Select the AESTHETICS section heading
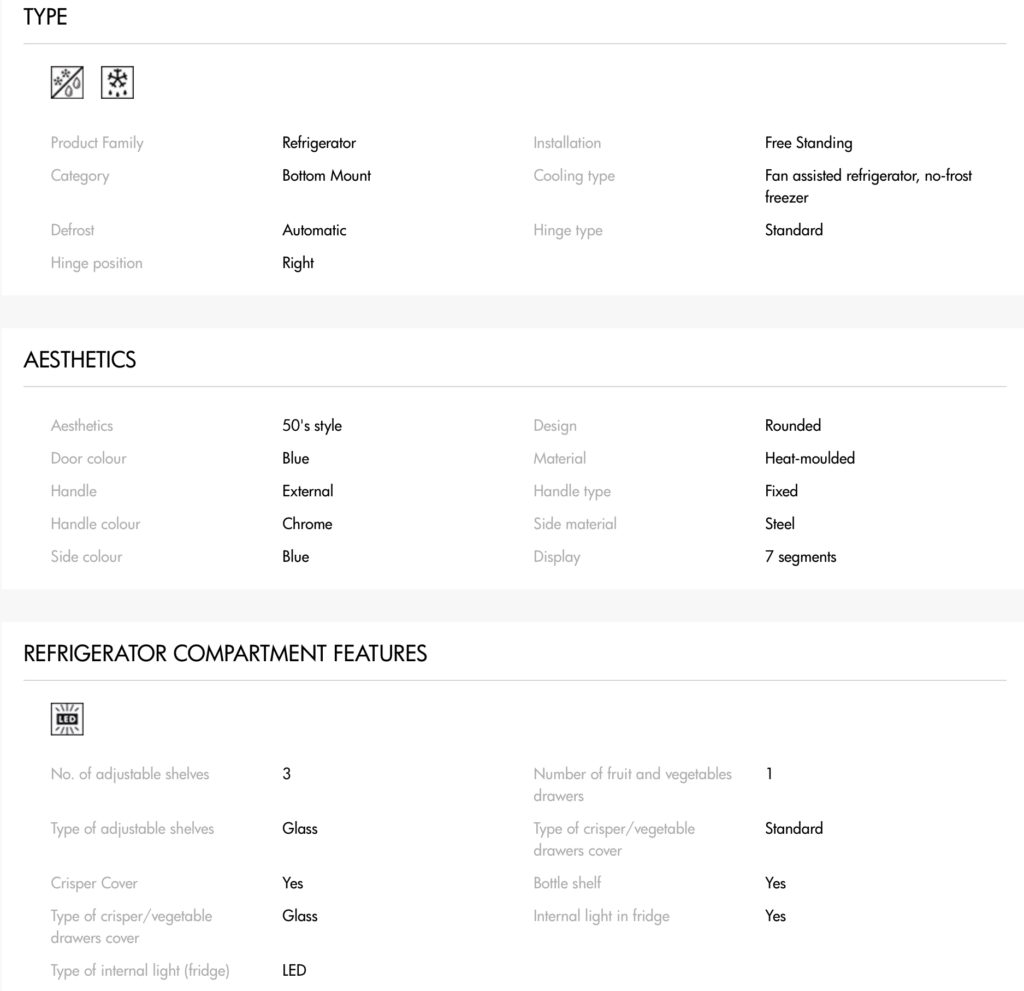 [x=80, y=359]
